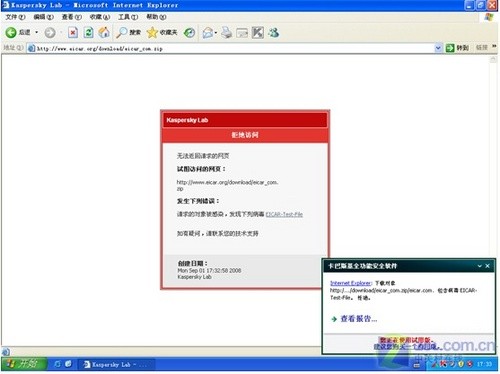This screenshot has height=374, width=500.
Task: Click the greyed Forward arrow button
Action: [50, 33]
